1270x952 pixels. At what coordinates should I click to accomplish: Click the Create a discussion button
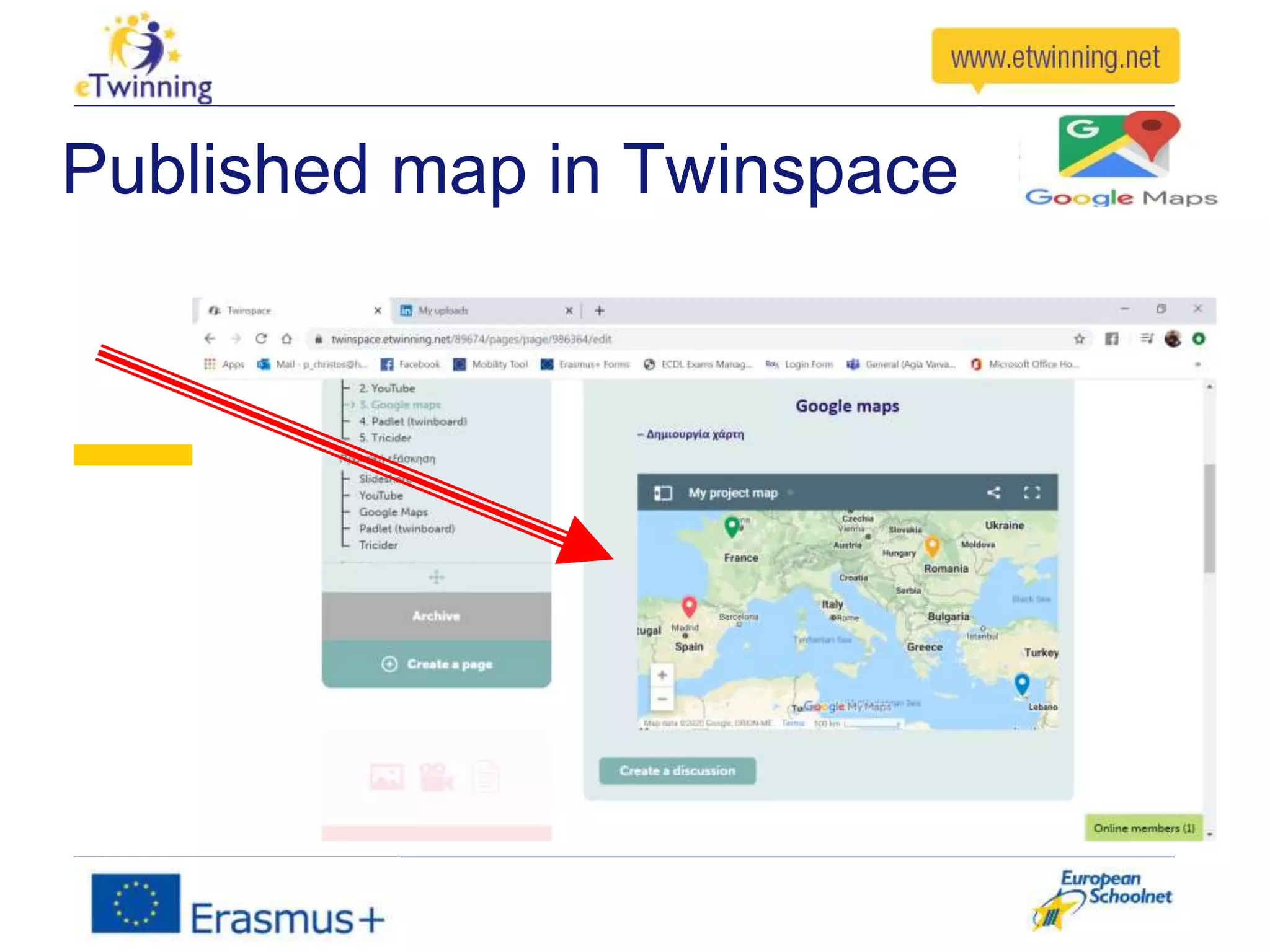coord(677,770)
